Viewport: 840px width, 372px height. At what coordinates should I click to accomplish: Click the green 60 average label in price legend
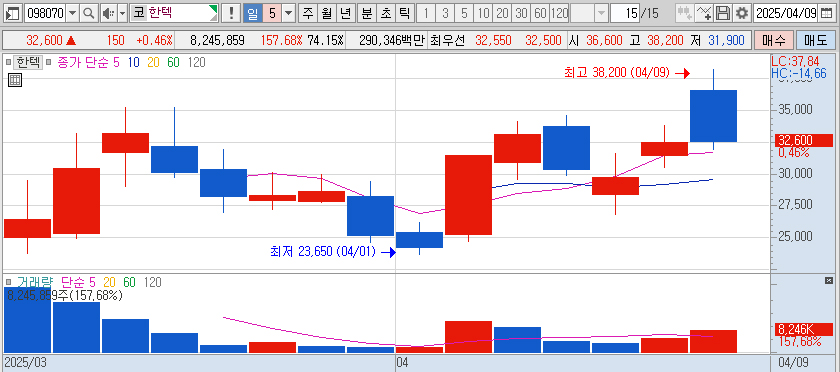[x=174, y=62]
